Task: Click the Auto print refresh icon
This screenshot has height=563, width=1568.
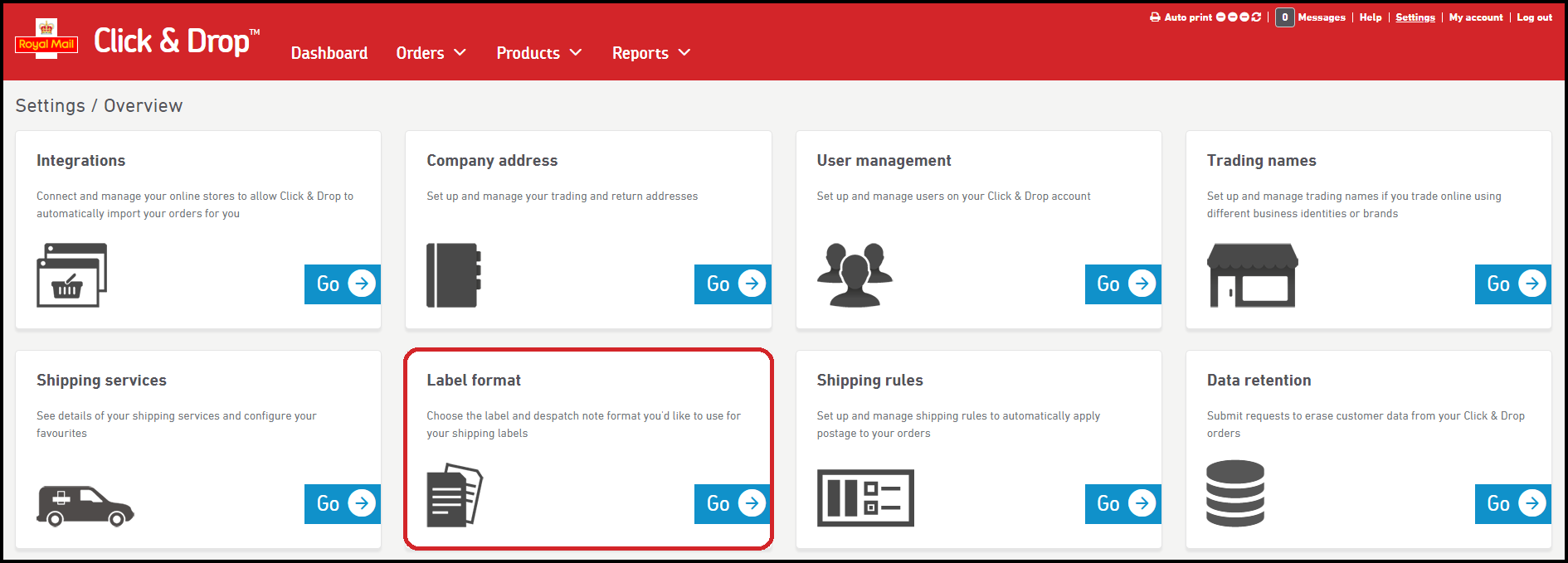Action: (x=1256, y=17)
